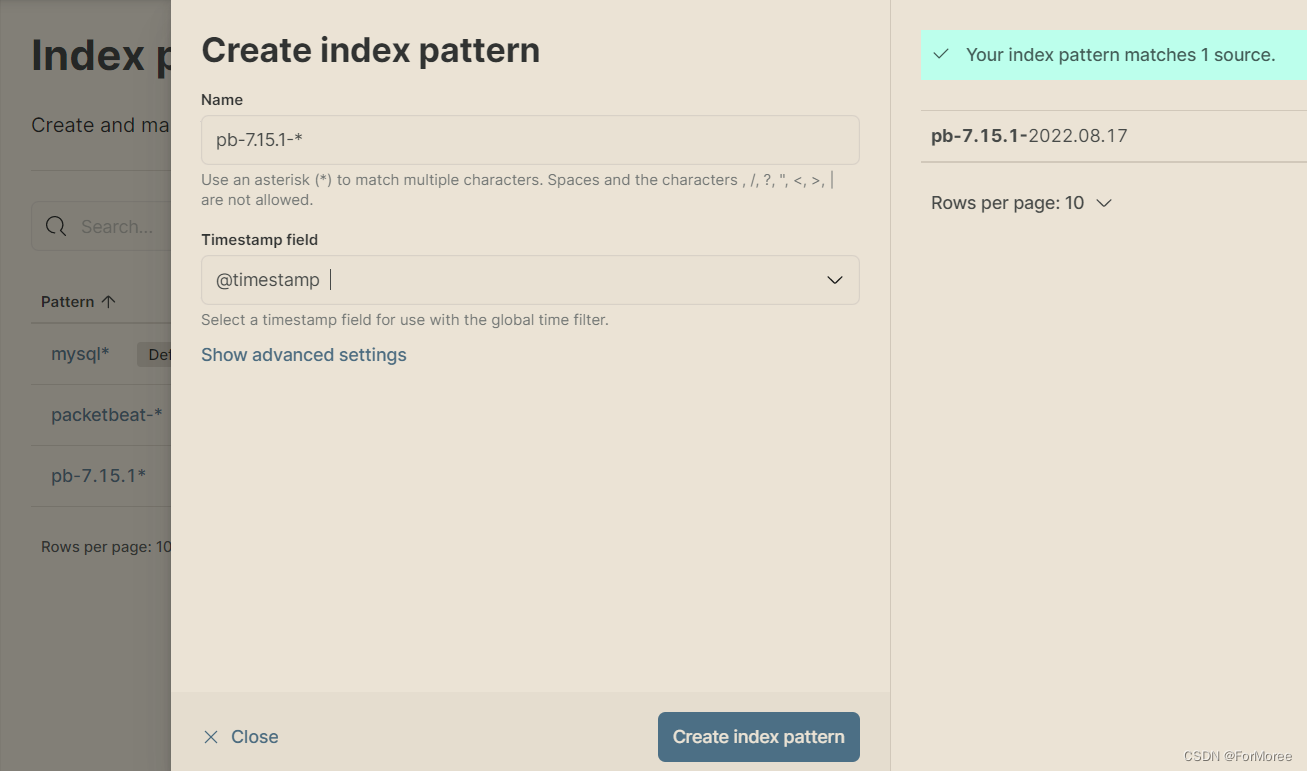1307x771 pixels.
Task: Select matched source pb-7.15.1-2022.08.17
Action: tap(1029, 136)
